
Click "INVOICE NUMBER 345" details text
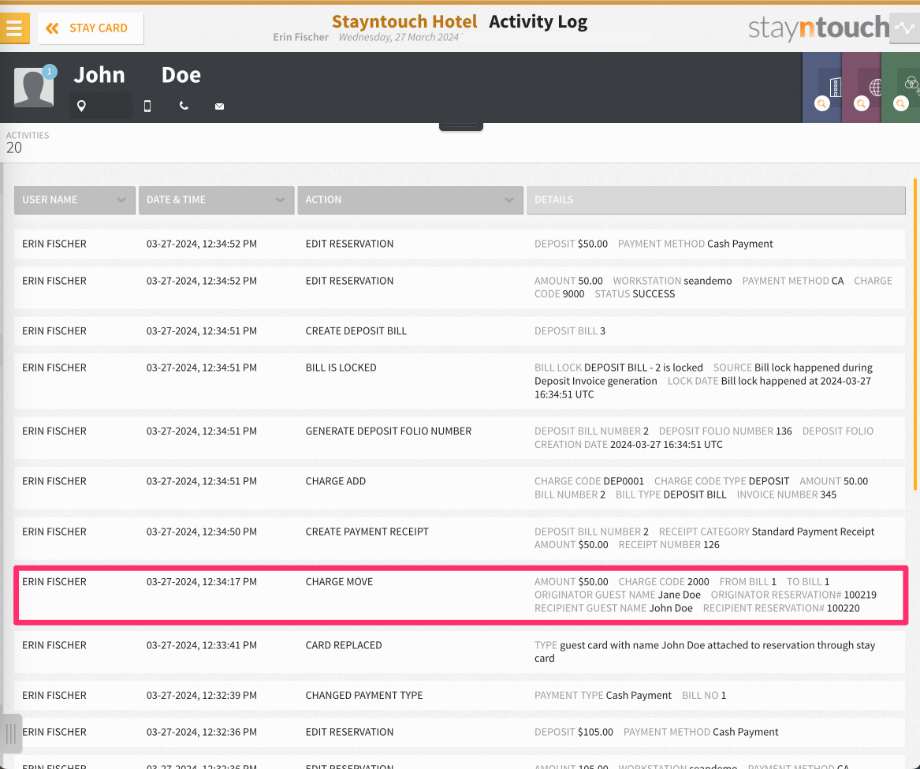[787, 494]
